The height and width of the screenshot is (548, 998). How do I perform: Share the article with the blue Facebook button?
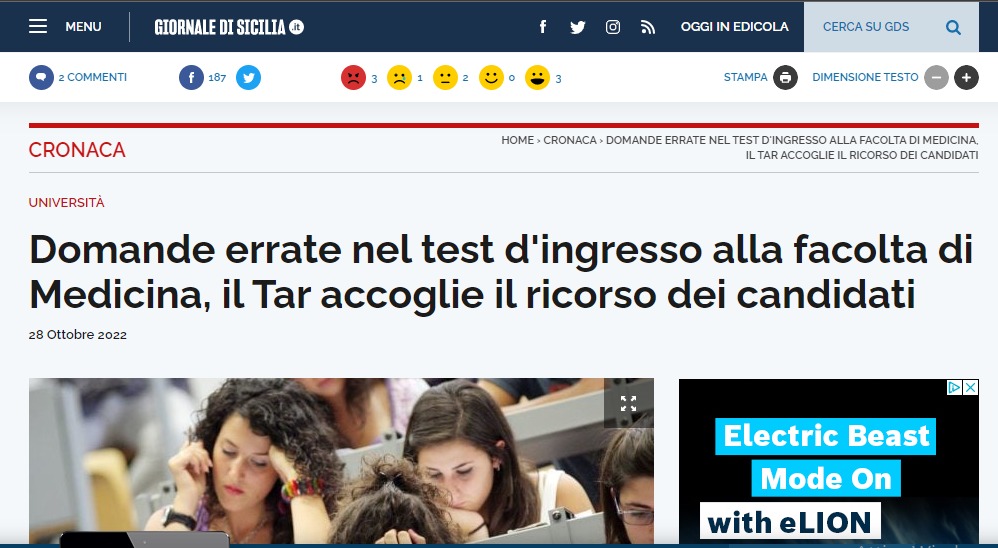[191, 78]
